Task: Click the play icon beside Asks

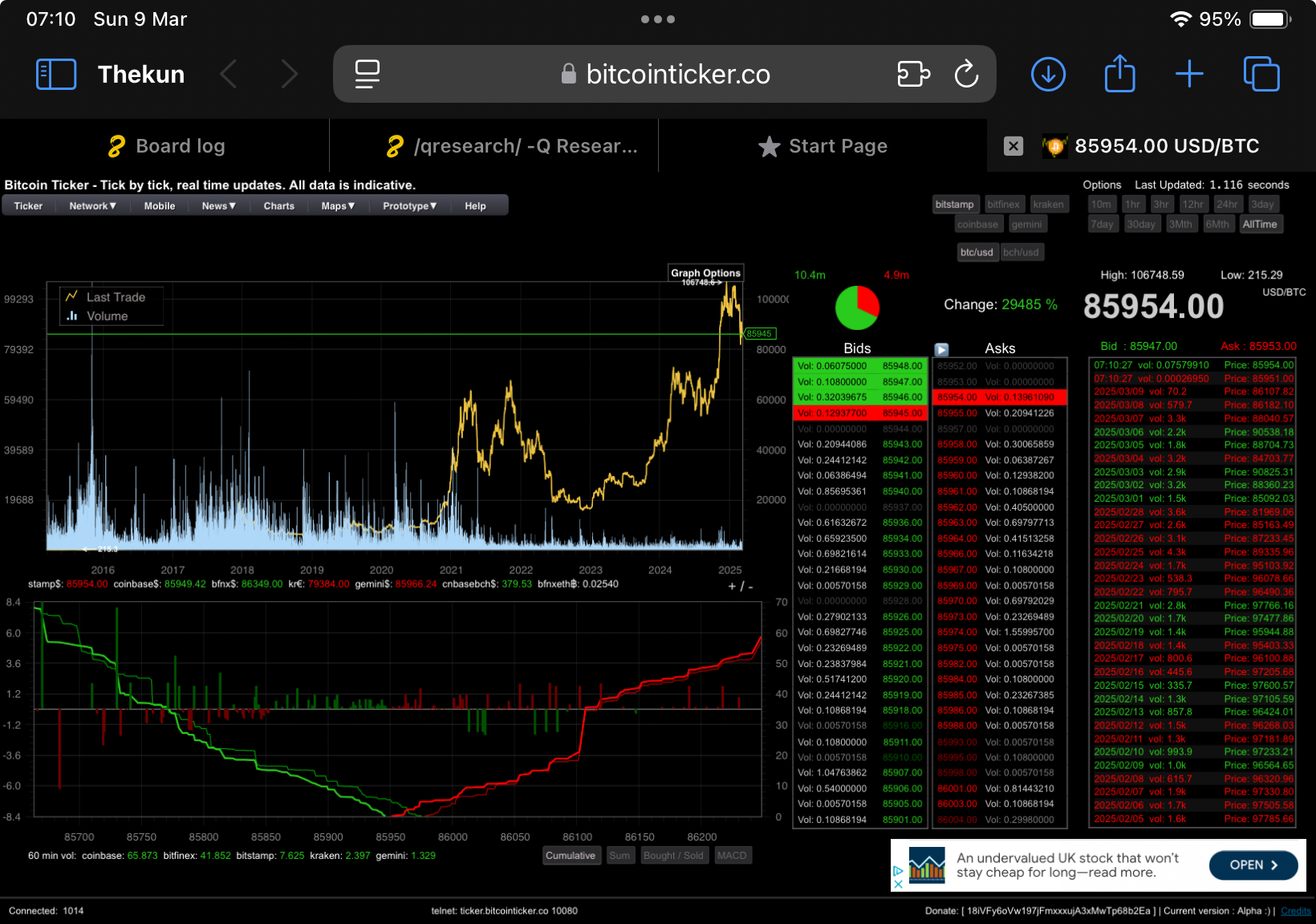Action: pyautogui.click(x=942, y=349)
